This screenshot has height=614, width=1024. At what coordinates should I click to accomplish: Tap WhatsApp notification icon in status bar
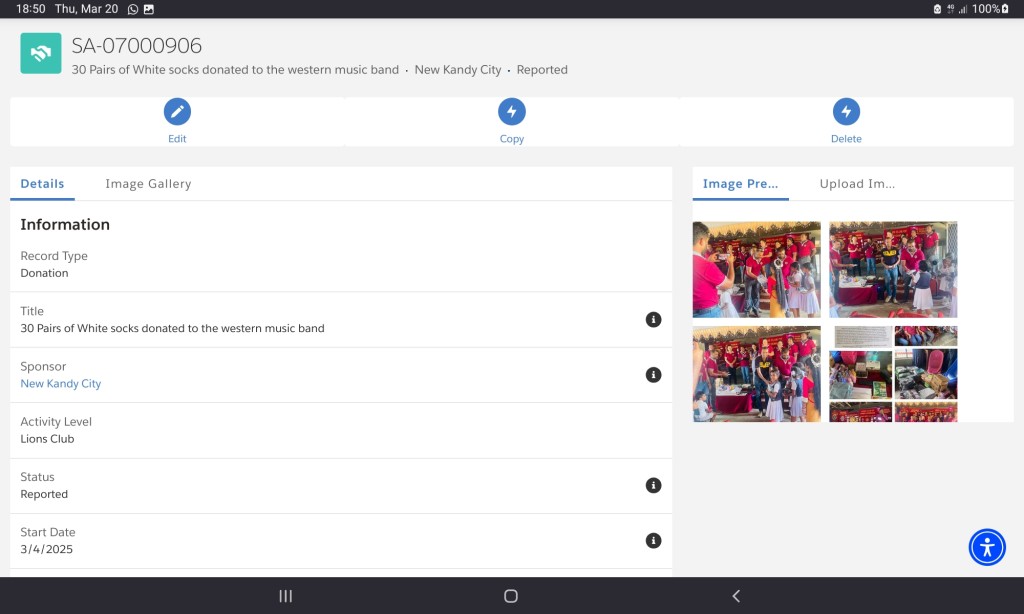(133, 9)
